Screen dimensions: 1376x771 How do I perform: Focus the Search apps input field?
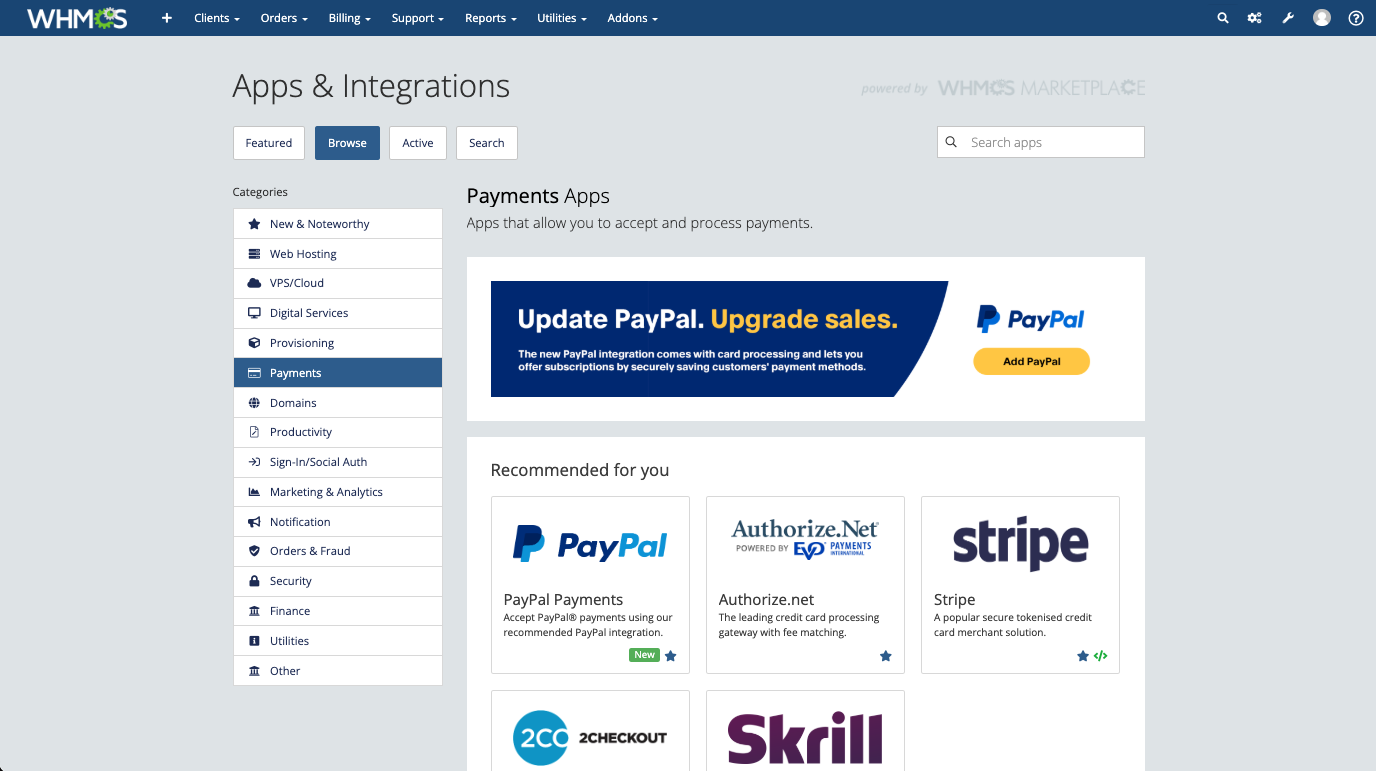coord(1052,142)
